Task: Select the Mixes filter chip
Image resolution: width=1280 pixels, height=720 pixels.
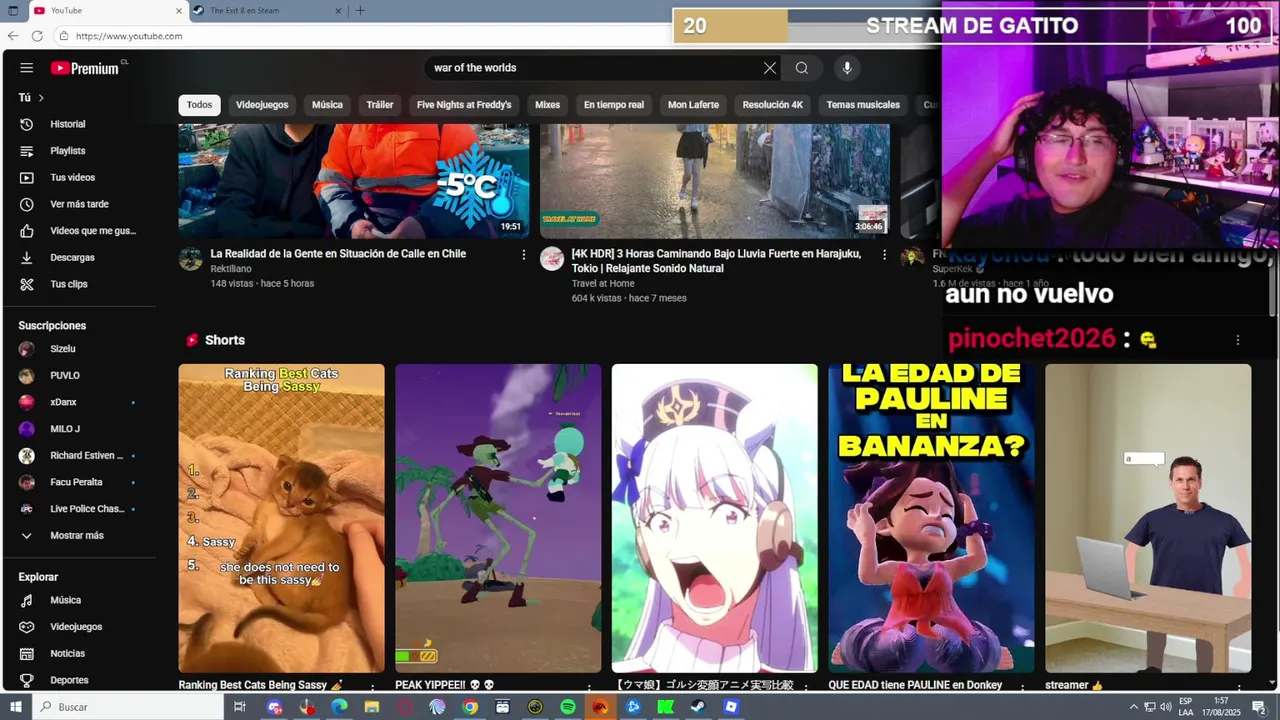Action: [x=547, y=105]
